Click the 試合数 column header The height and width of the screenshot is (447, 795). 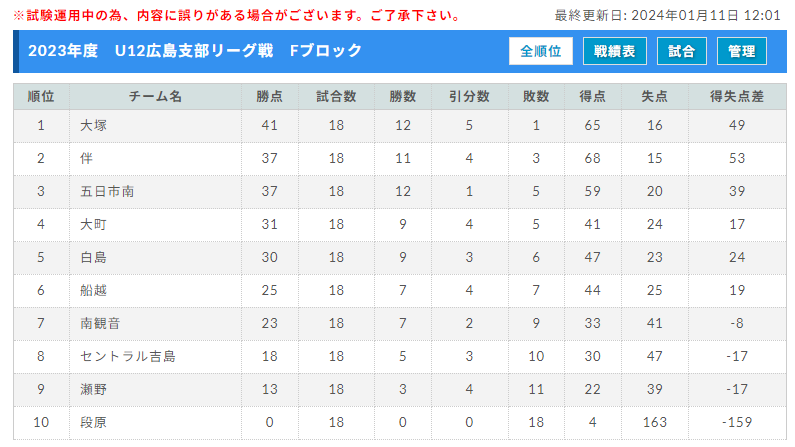tap(336, 96)
